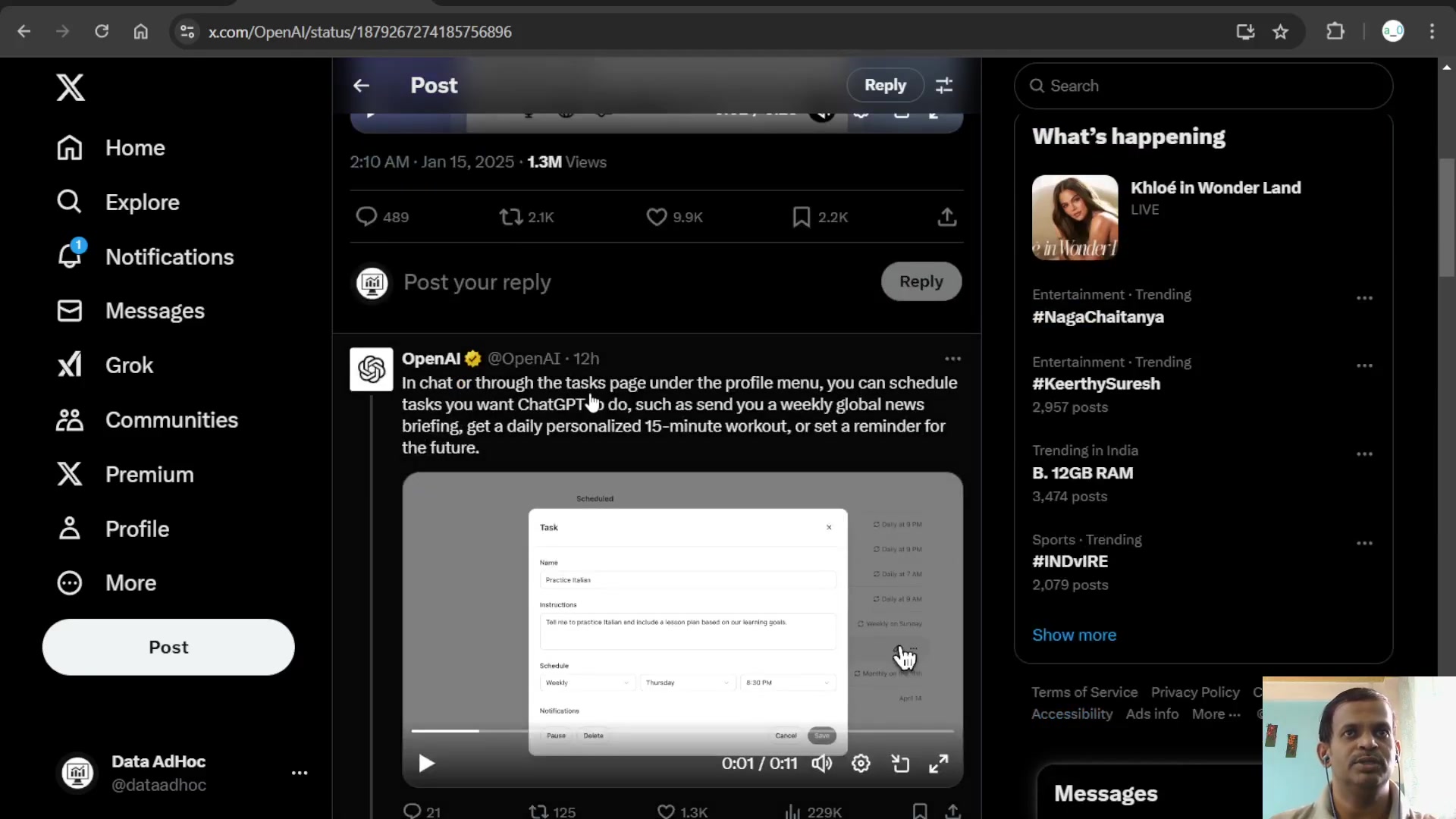Viewport: 1456px width, 819px height.
Task: Open Communities in the sidebar
Action: point(147,420)
